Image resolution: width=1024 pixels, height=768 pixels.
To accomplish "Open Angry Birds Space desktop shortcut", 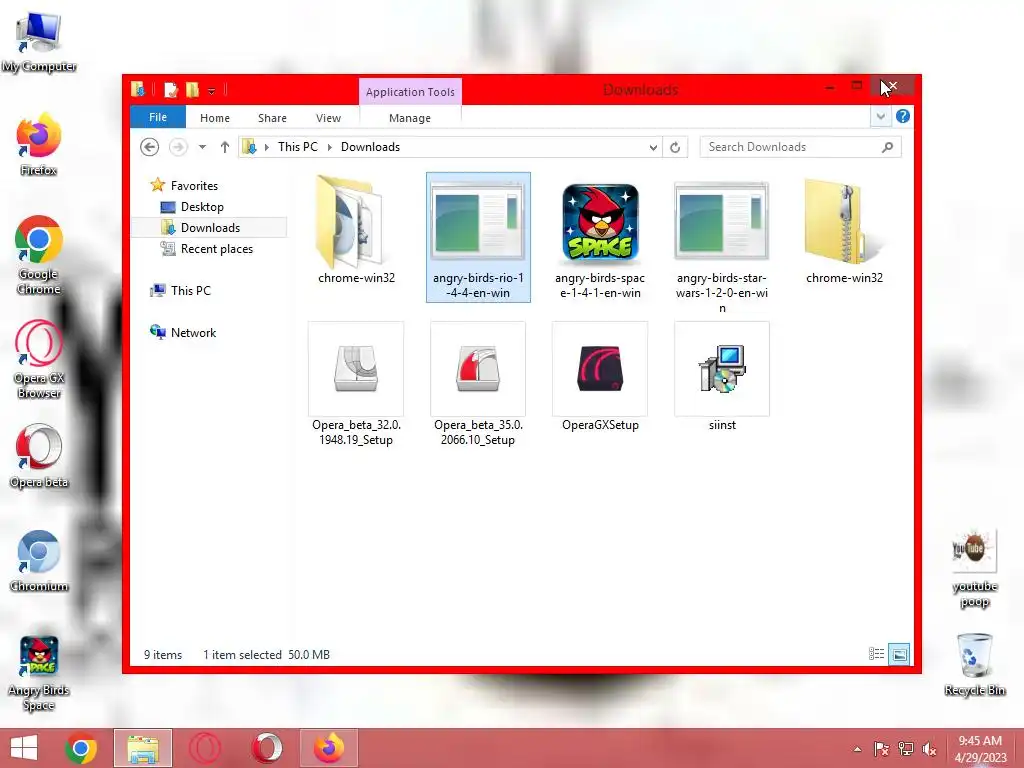I will 39,673.
